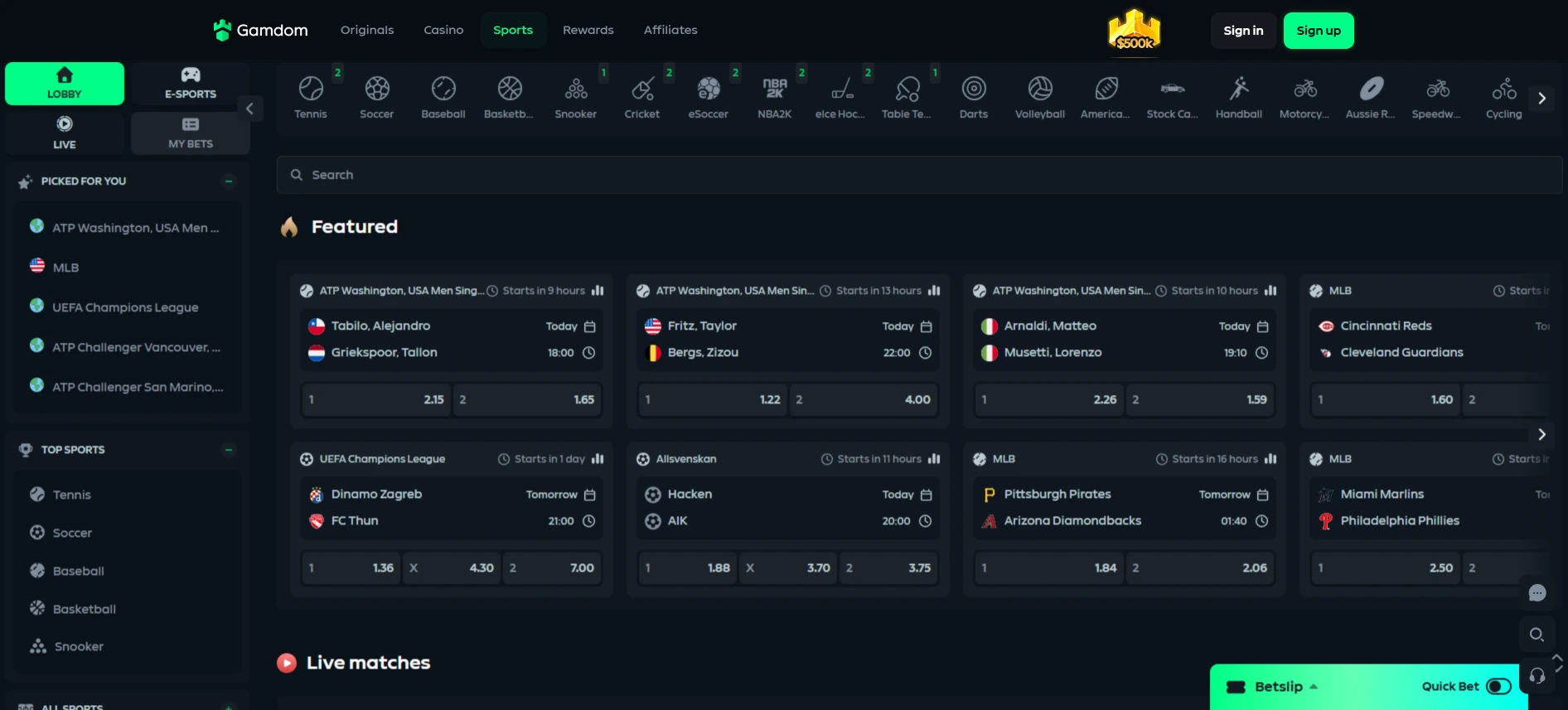
Task: Choose the Aussie Rules category icon
Action: [1372, 89]
